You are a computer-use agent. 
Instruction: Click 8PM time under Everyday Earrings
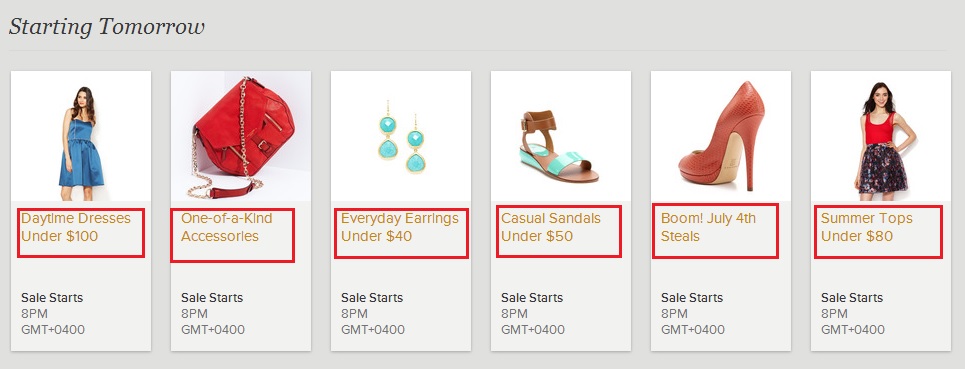tap(354, 314)
